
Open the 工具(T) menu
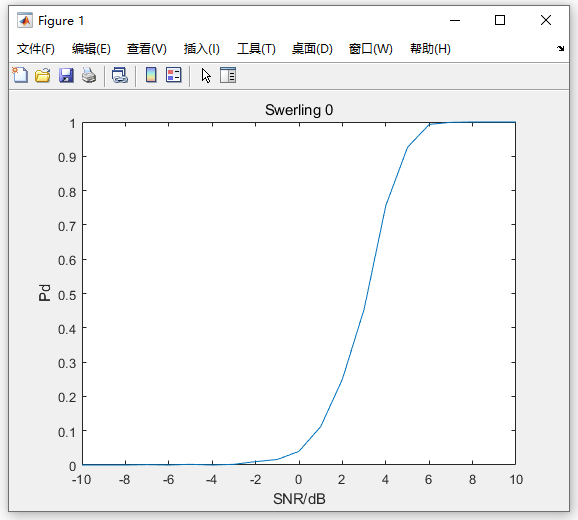(256, 49)
